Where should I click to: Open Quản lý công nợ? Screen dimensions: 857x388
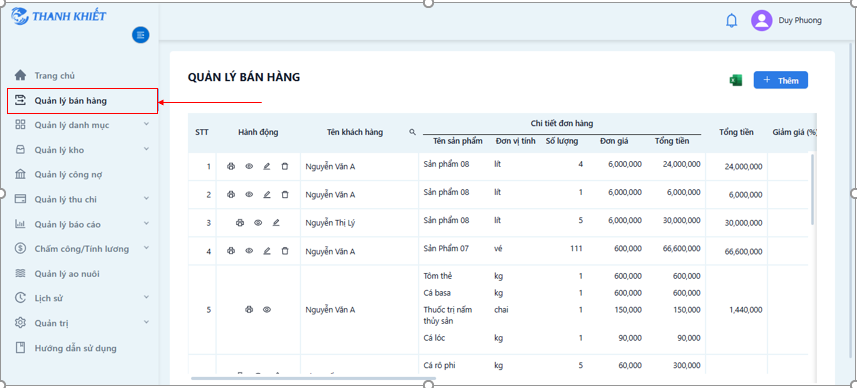click(x=68, y=175)
